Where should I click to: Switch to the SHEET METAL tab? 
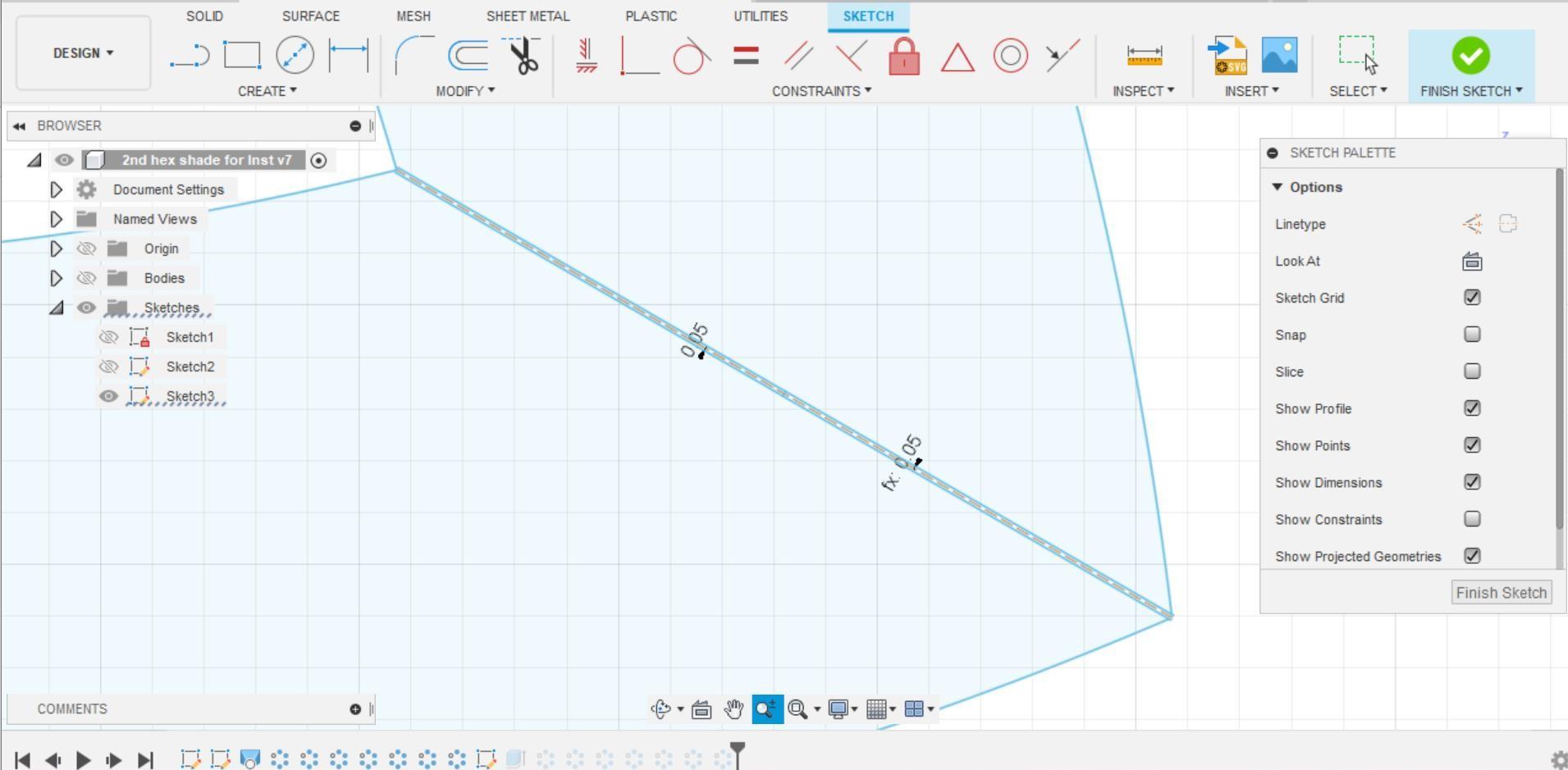528,16
